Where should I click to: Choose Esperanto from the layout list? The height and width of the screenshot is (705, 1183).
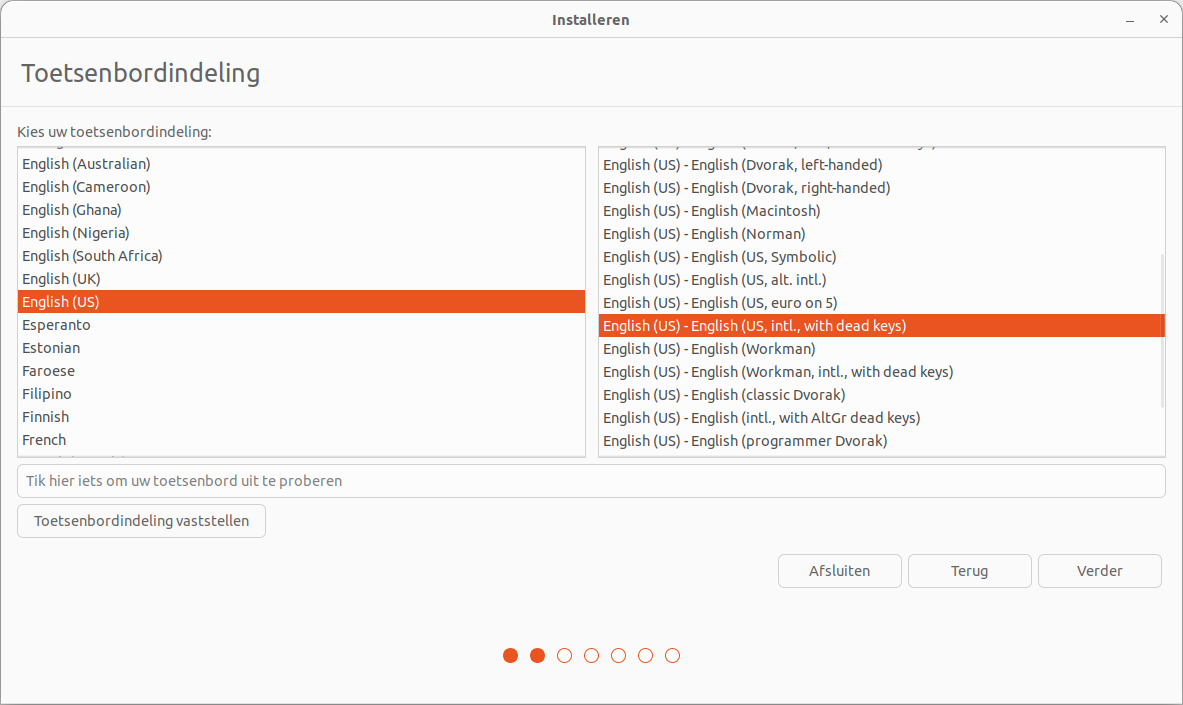point(56,325)
